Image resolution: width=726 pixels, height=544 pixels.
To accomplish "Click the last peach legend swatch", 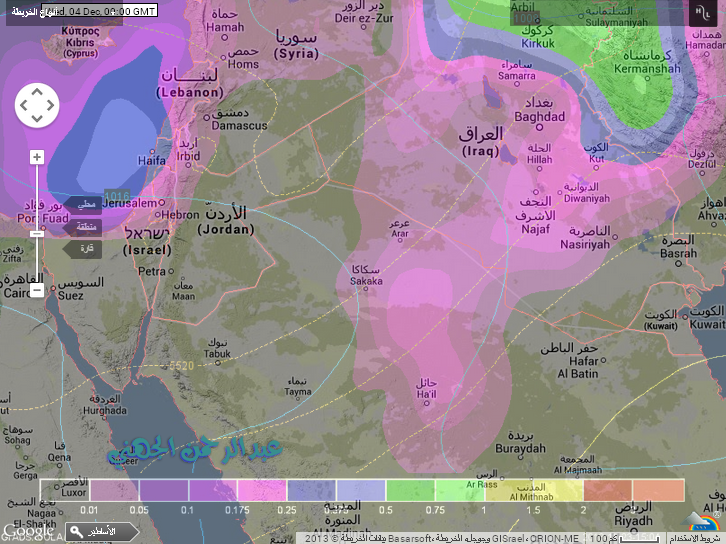I will (658, 490).
